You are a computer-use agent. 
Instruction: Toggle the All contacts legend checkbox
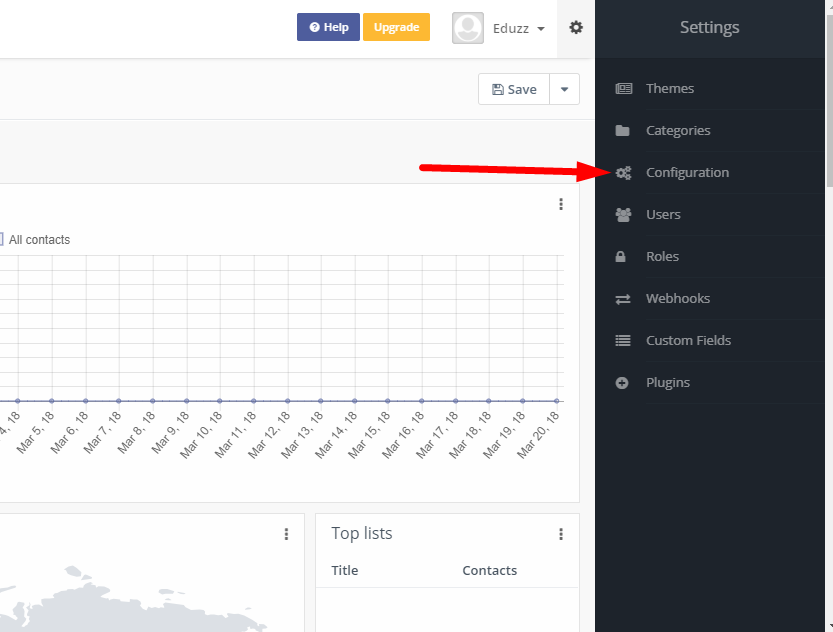[x=2, y=240]
